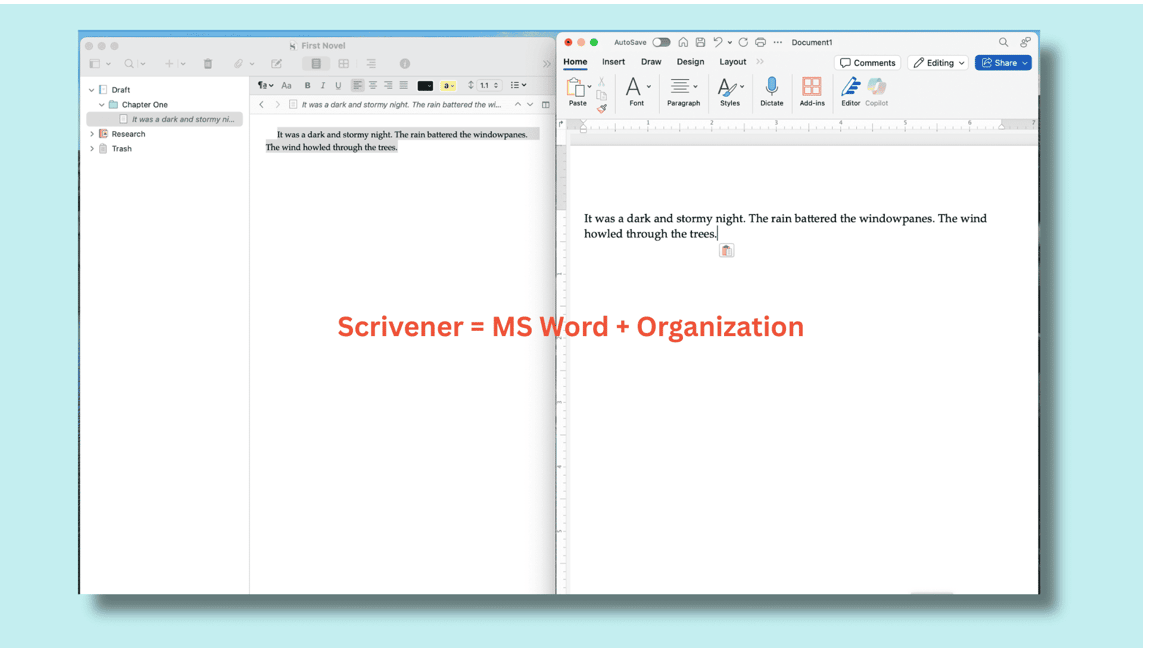Viewport: 1150px width, 650px height.
Task: Open the Word Editor pen icon
Action: pos(851,92)
